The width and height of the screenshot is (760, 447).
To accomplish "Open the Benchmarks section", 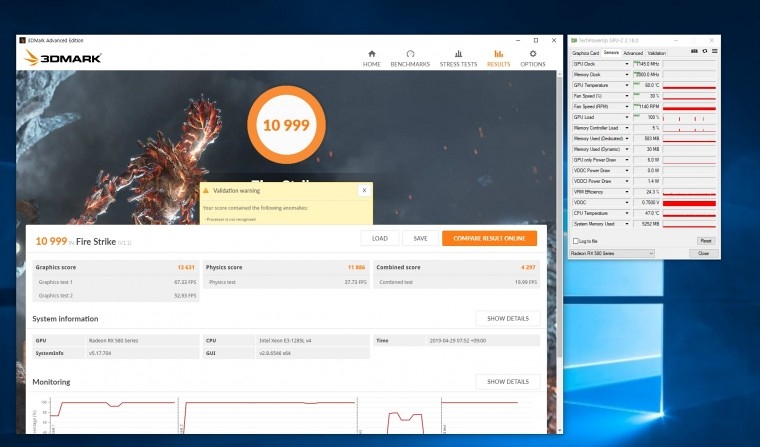I will [410, 58].
